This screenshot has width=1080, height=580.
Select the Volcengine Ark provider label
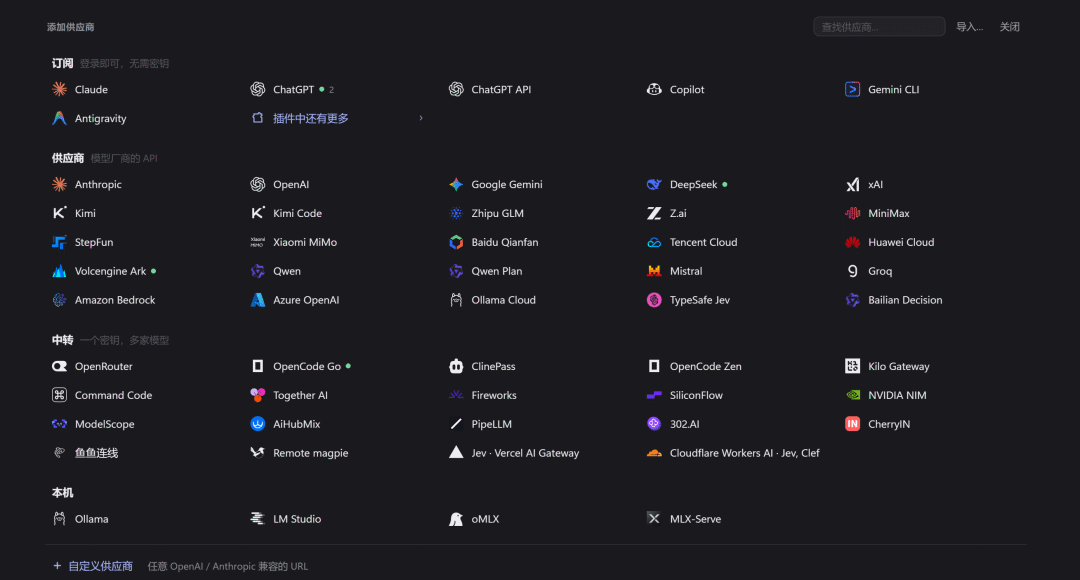110,271
